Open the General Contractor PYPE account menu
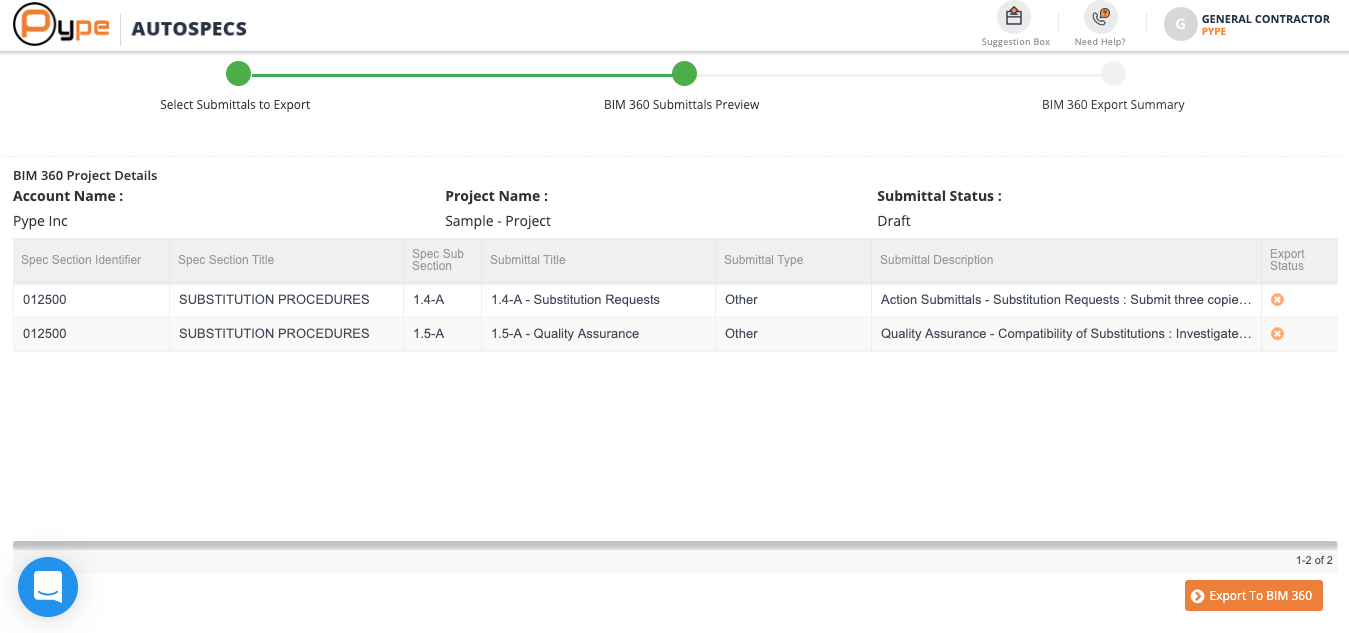Screen dimensions: 1349x633 (1265, 25)
